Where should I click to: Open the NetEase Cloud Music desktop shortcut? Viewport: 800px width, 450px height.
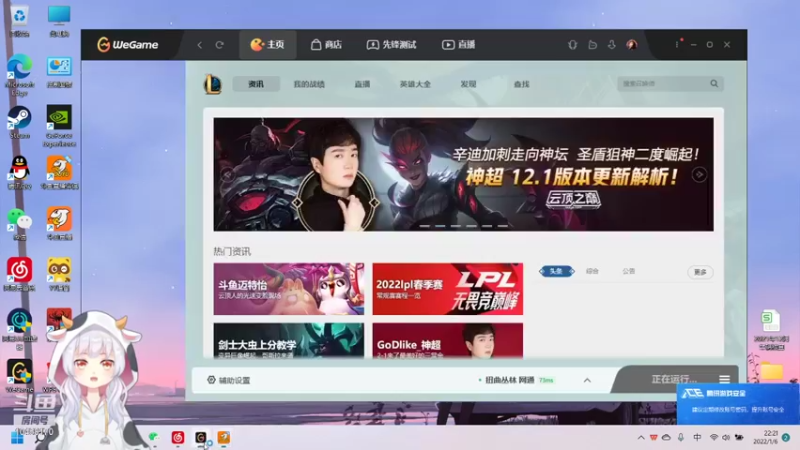click(19, 274)
